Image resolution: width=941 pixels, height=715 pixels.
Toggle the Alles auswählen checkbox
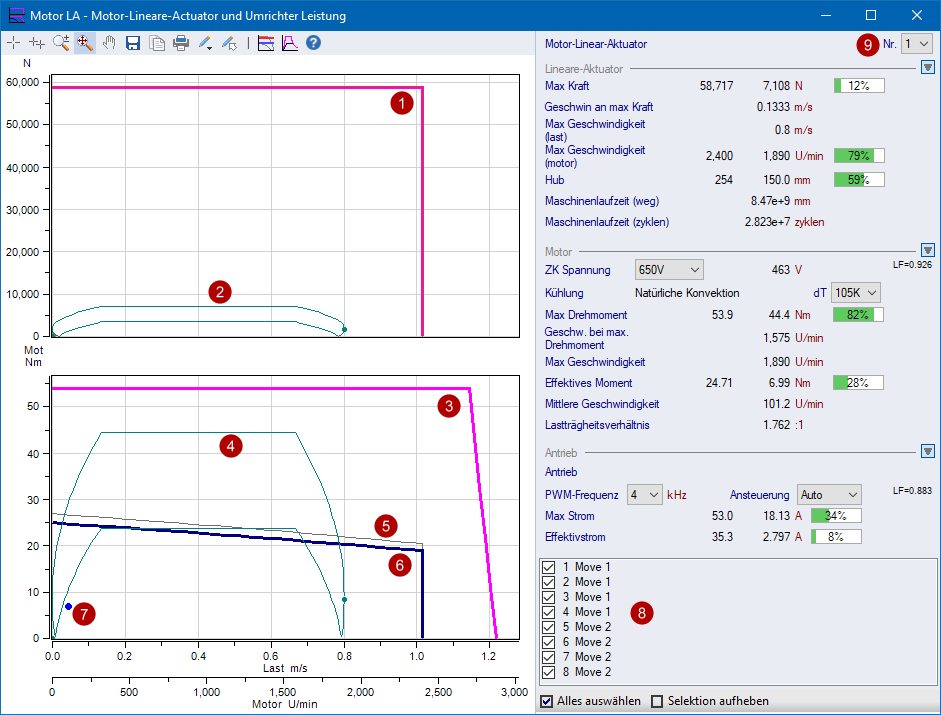click(x=547, y=701)
